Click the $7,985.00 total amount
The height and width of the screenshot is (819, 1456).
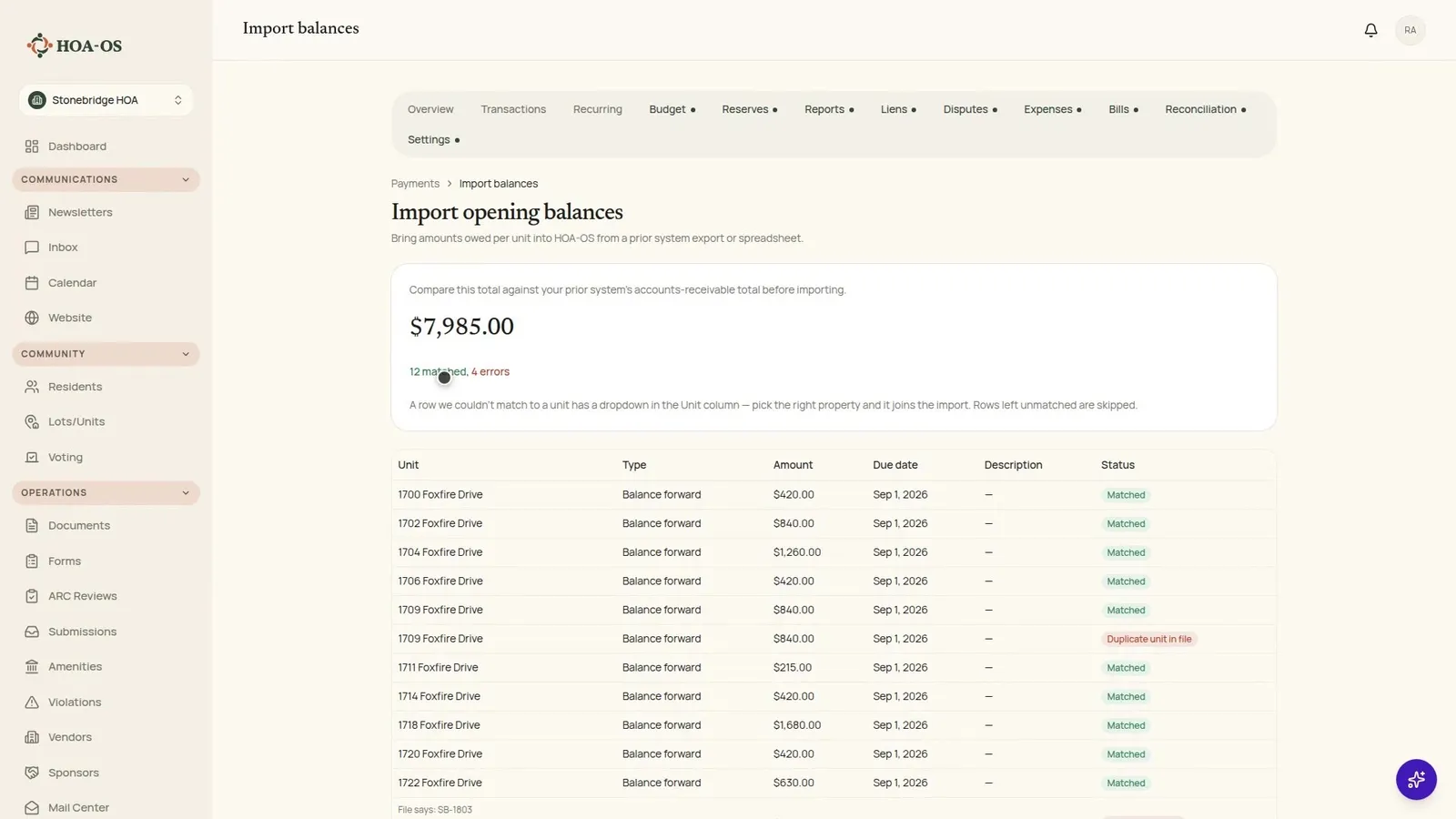461,327
